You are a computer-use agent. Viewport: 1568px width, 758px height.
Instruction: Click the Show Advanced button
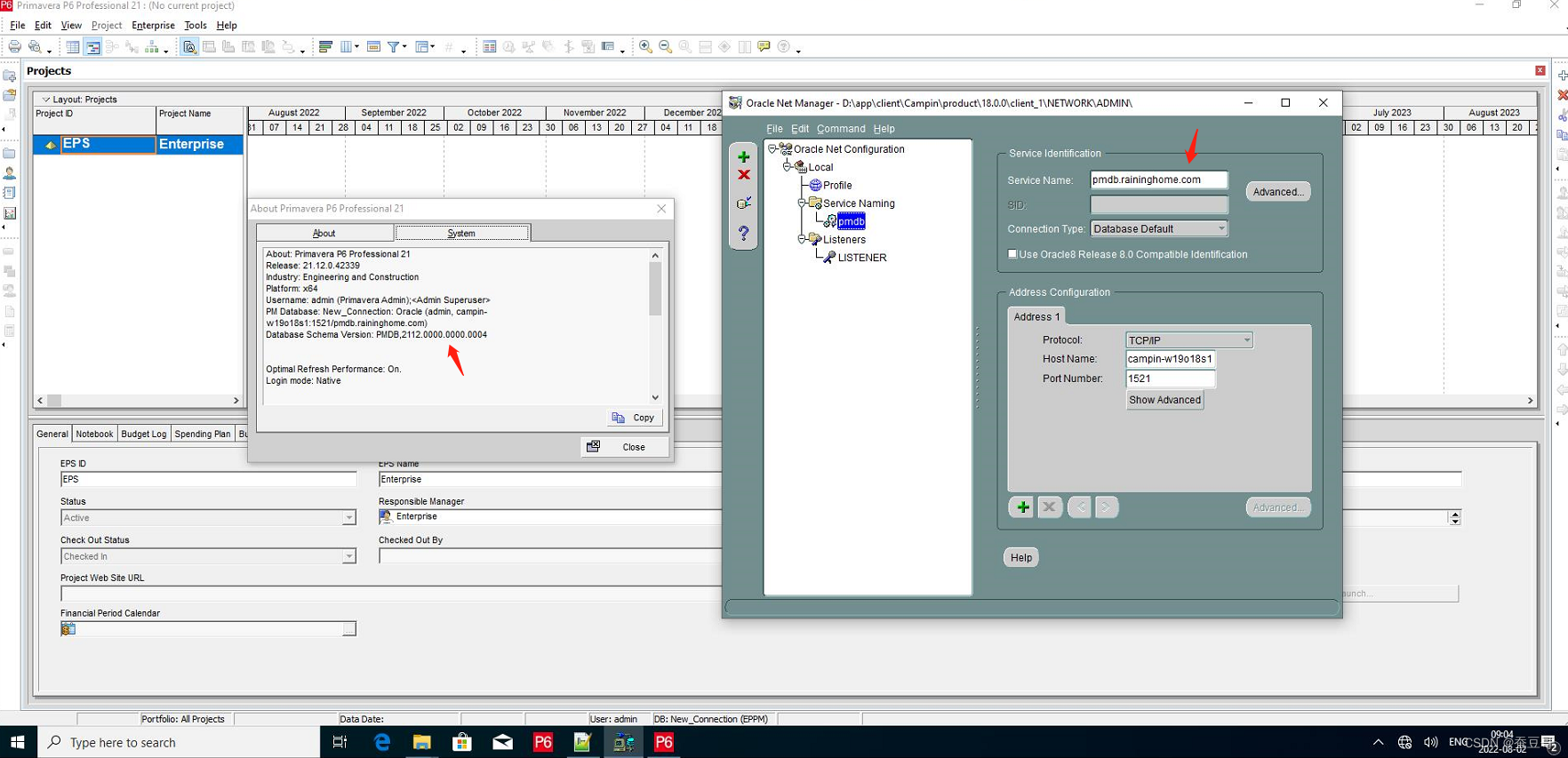point(1164,400)
